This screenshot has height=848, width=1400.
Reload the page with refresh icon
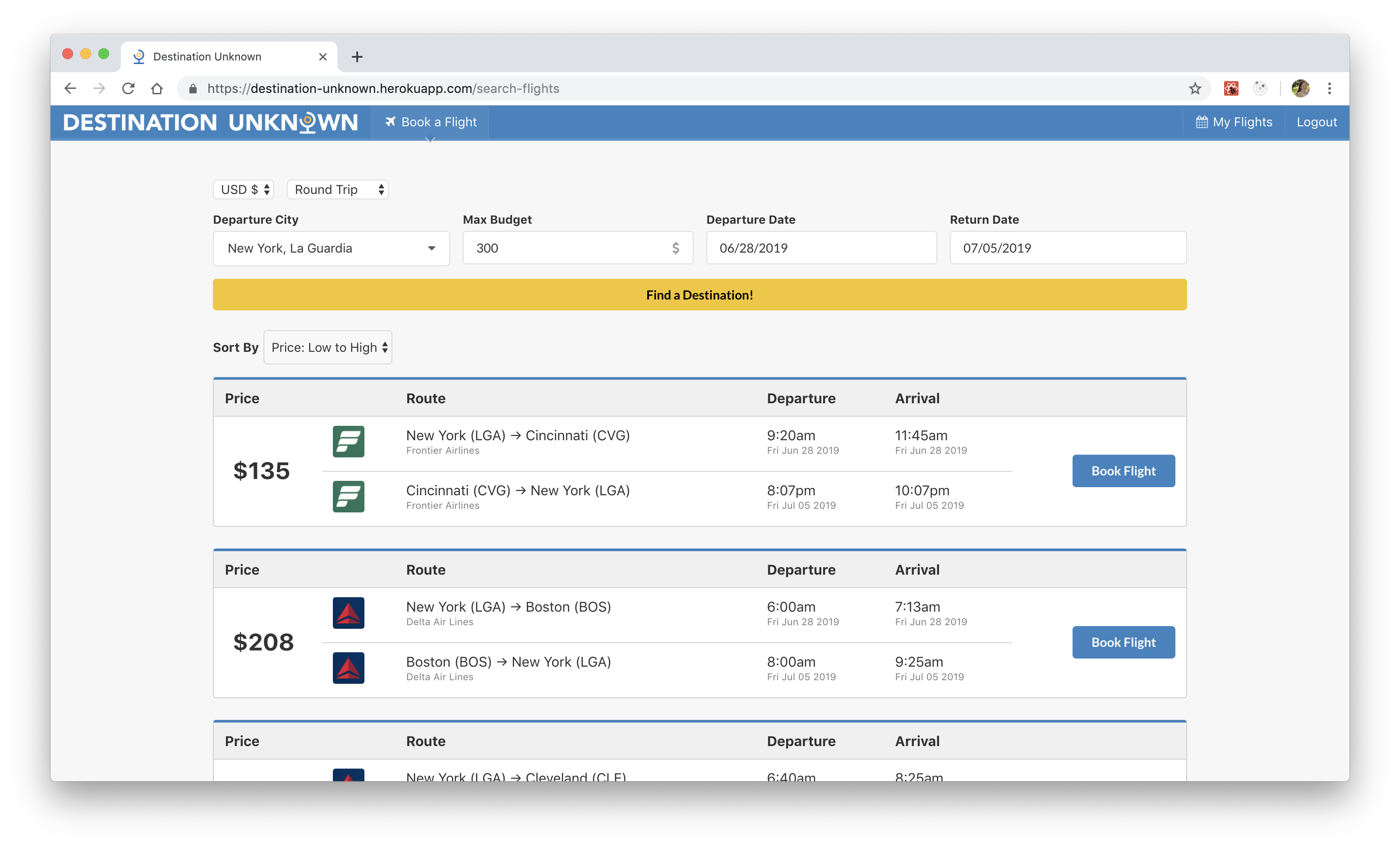click(129, 88)
